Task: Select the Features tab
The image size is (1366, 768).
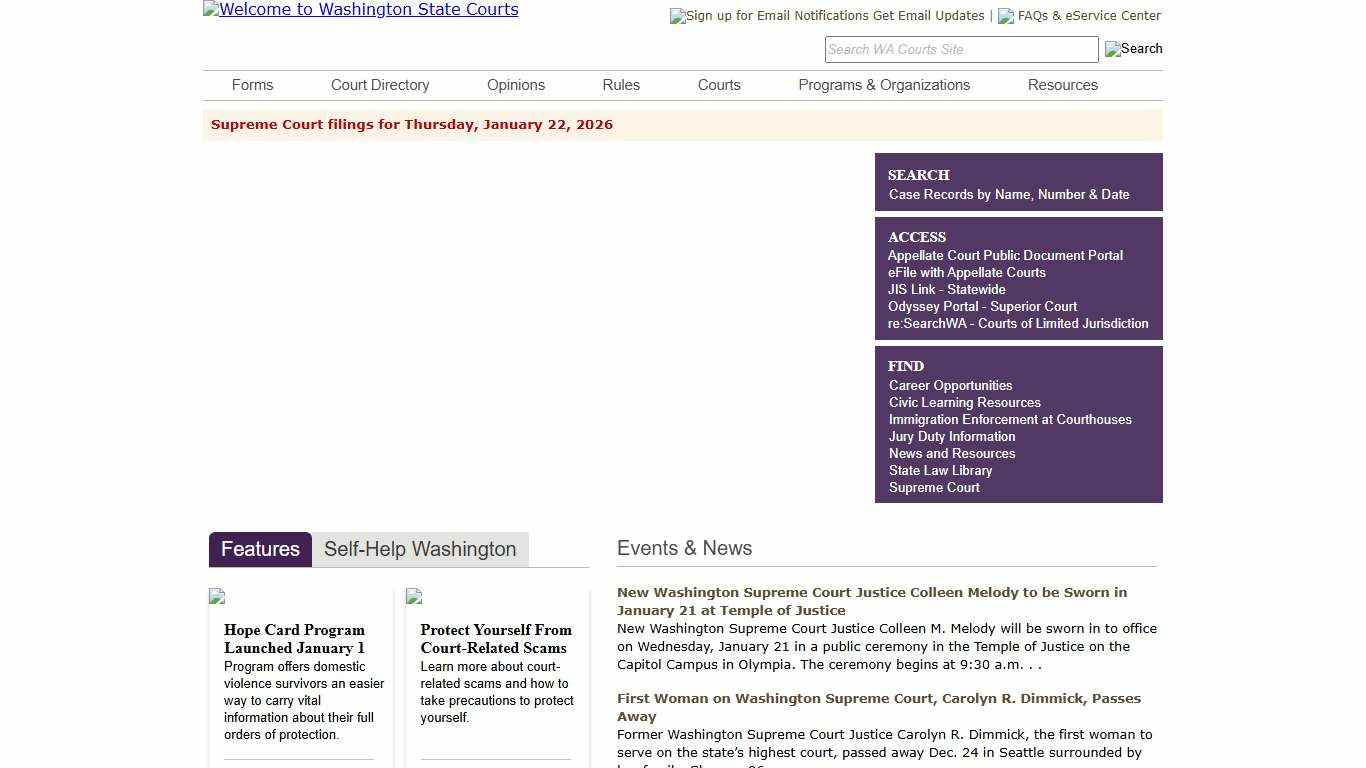Action: tap(260, 549)
